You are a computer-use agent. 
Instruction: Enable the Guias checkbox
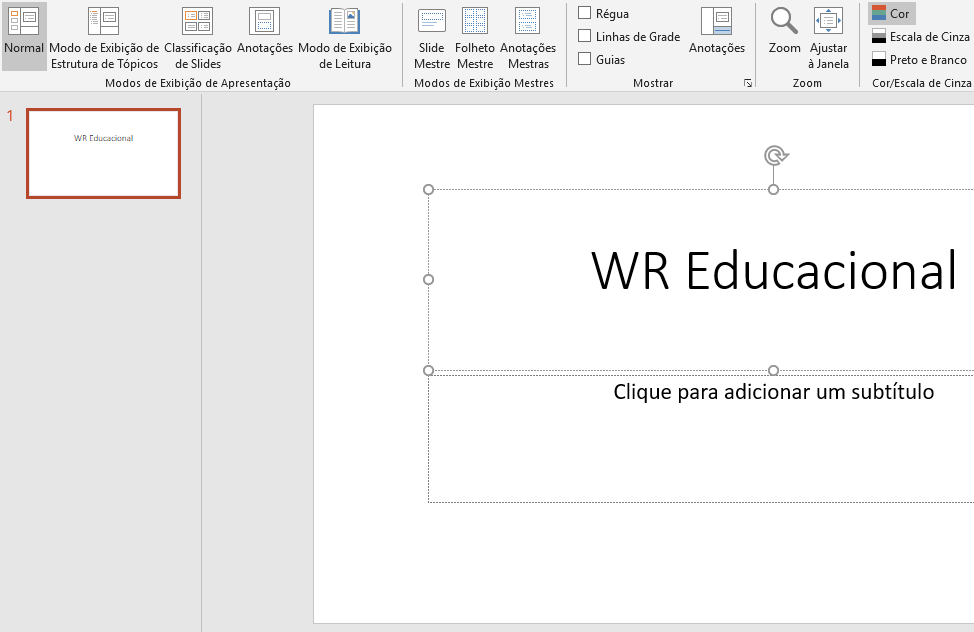tap(585, 59)
